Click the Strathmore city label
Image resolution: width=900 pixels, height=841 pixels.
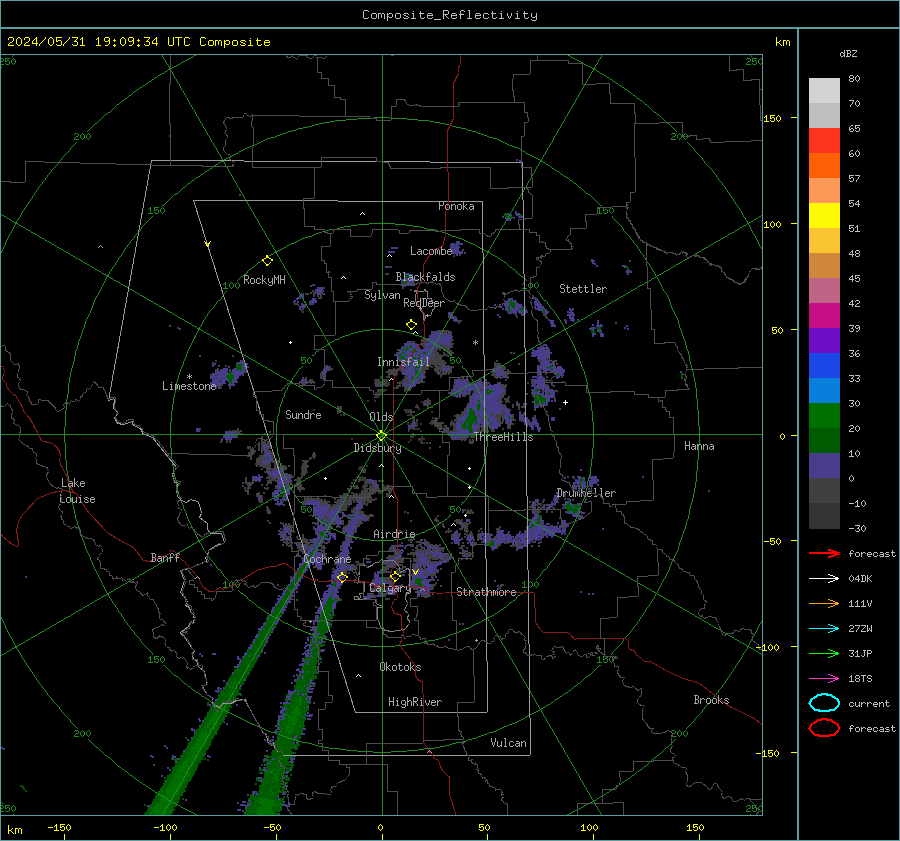pyautogui.click(x=486, y=592)
